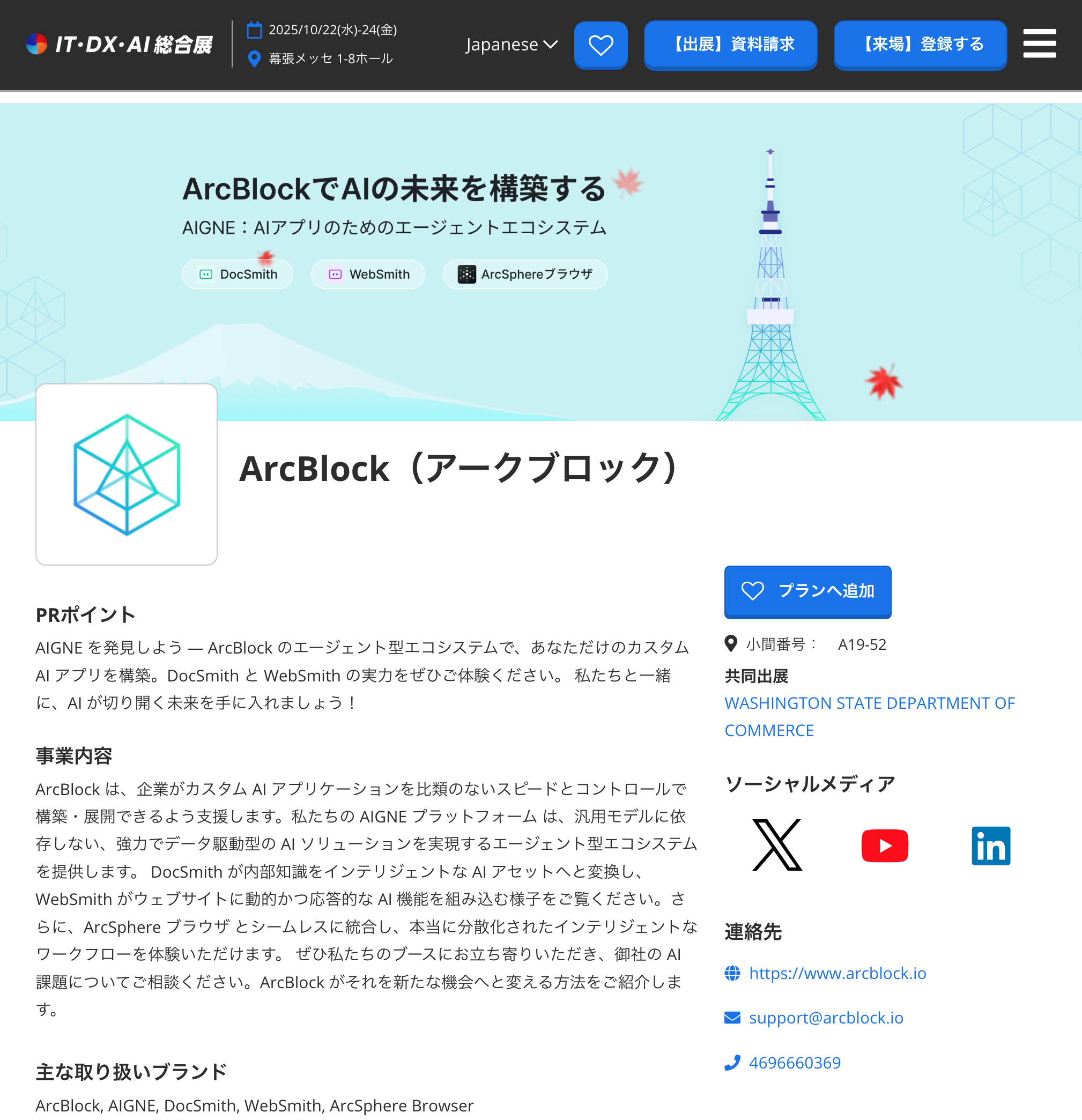
Task: Click the heart favorites icon in header
Action: coord(601,44)
